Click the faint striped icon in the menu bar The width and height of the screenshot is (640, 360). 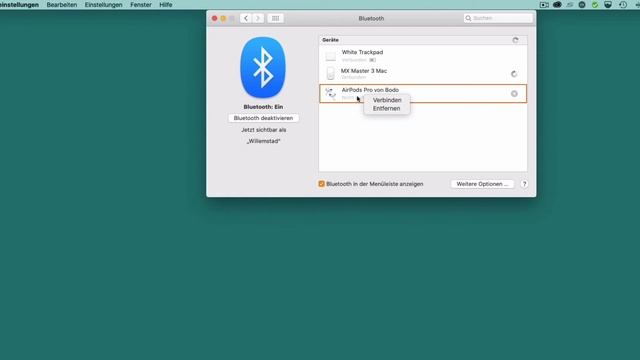click(x=570, y=5)
